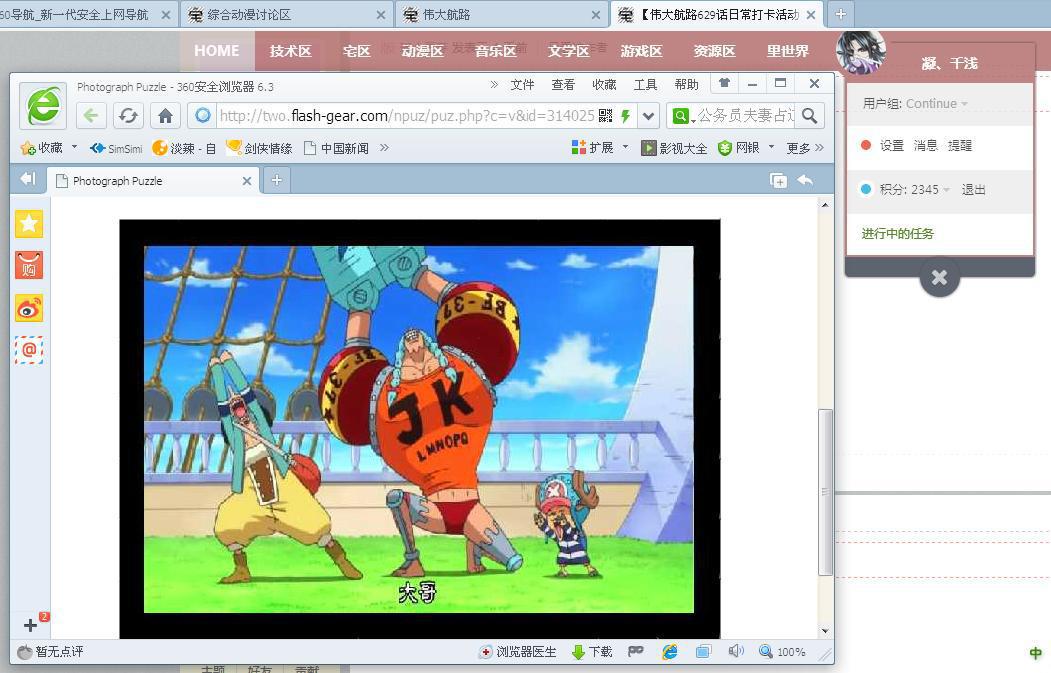The width and height of the screenshot is (1051, 673).
Task: Expand the address bar history dropdown
Action: click(649, 116)
